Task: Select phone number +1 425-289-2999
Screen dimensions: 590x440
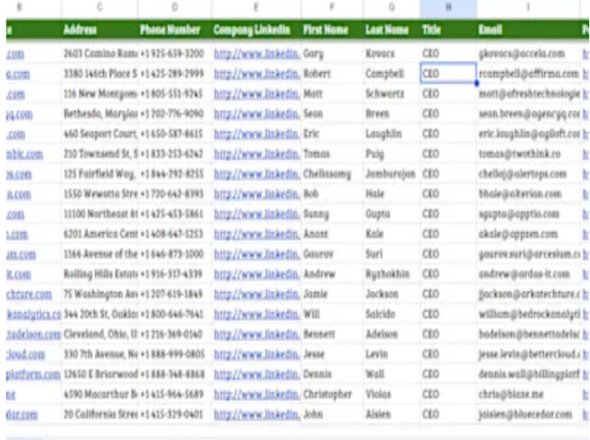Action: coord(172,73)
